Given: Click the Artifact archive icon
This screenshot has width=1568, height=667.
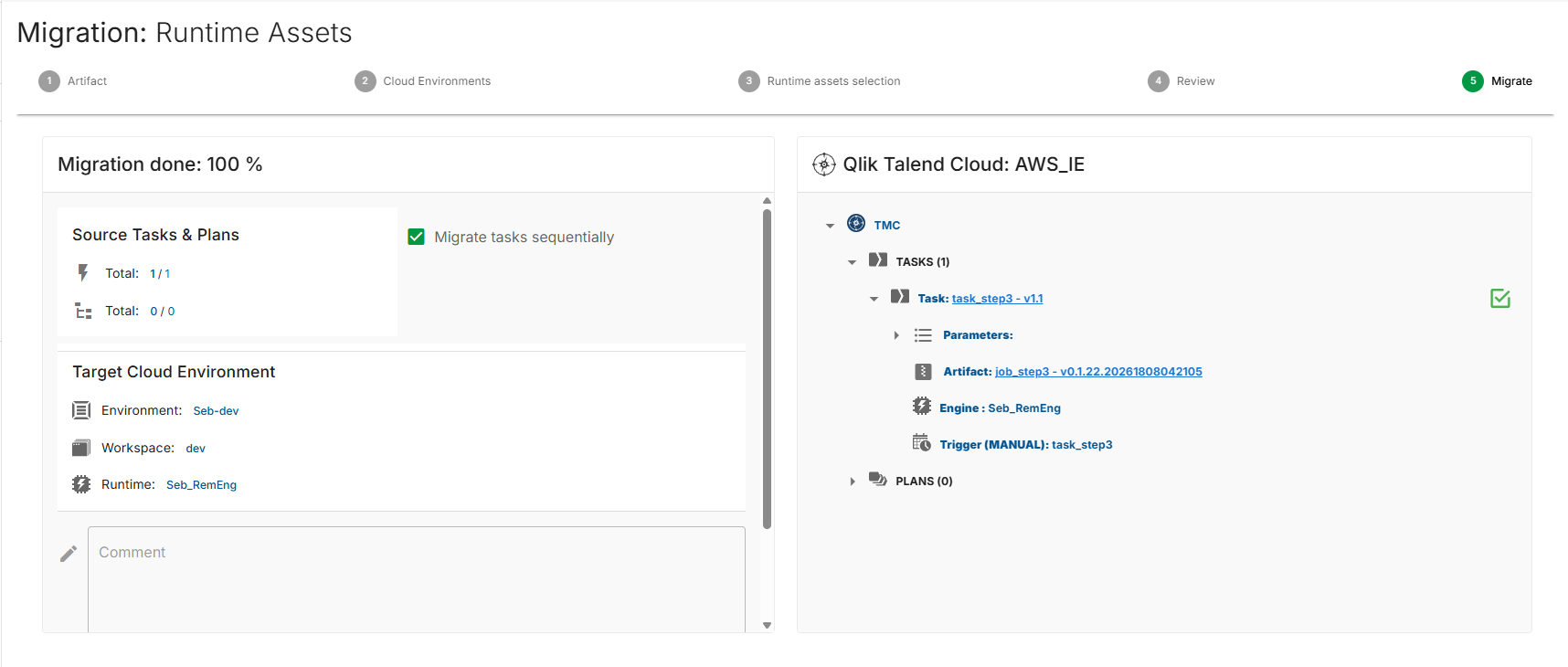Looking at the screenshot, I should tap(923, 372).
